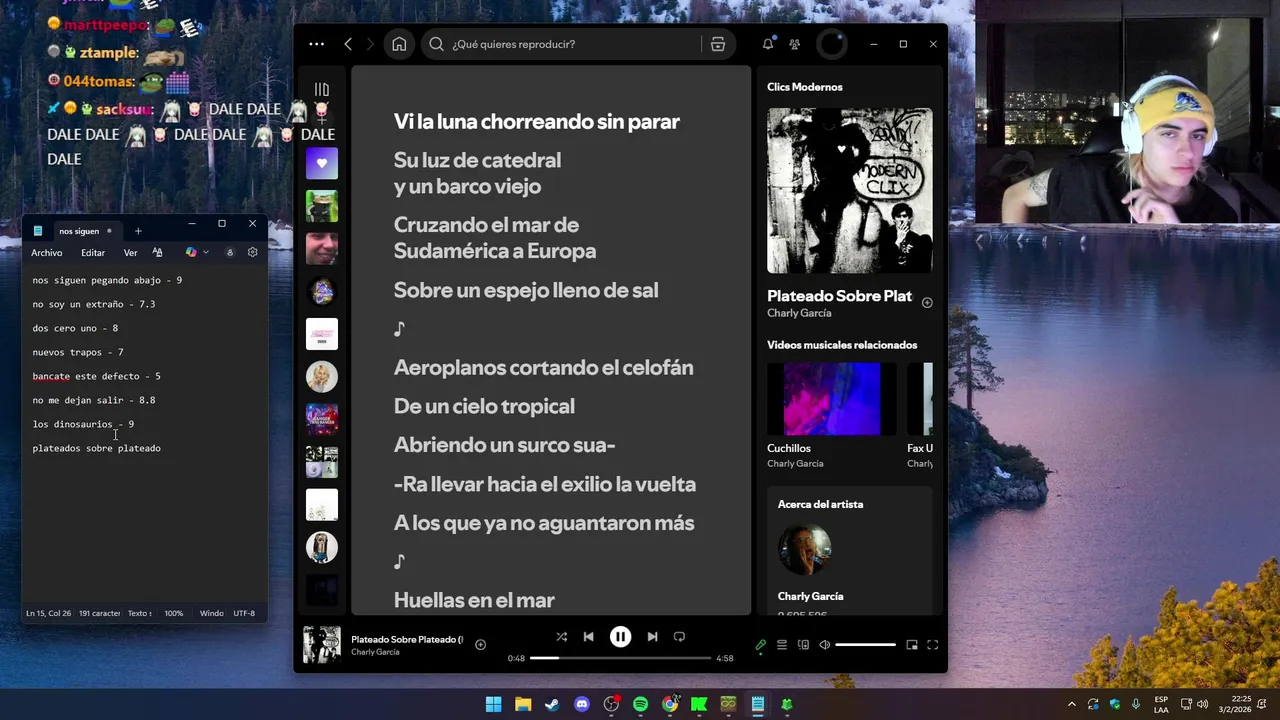This screenshot has height=720, width=1280.
Task: Open the Notepad account icon
Action: point(230,253)
